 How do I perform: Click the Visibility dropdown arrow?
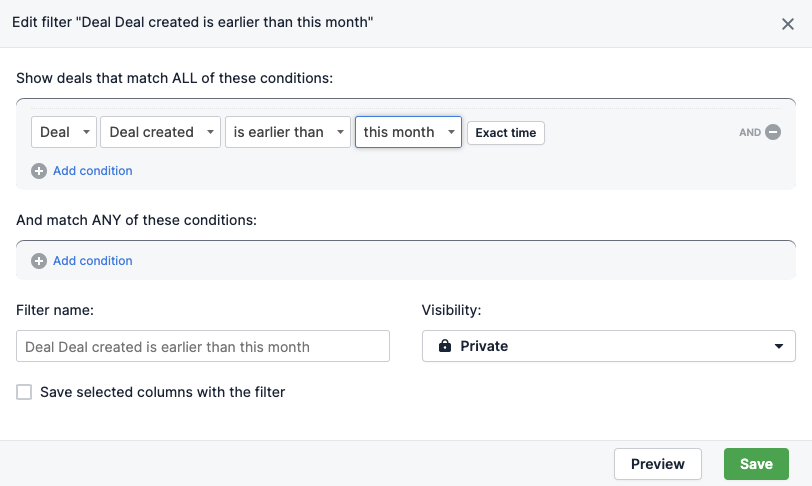(x=779, y=346)
